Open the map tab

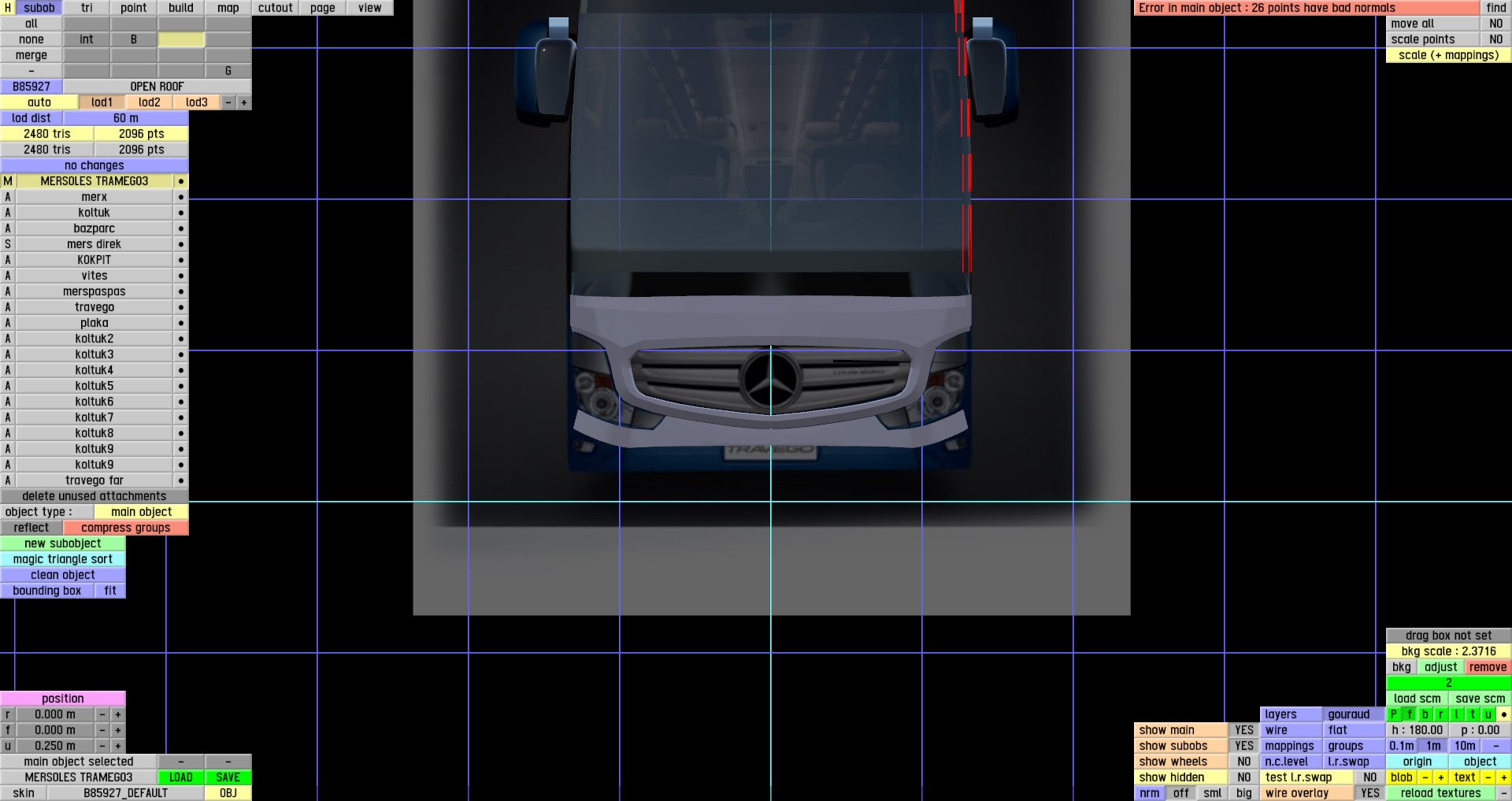coord(228,8)
